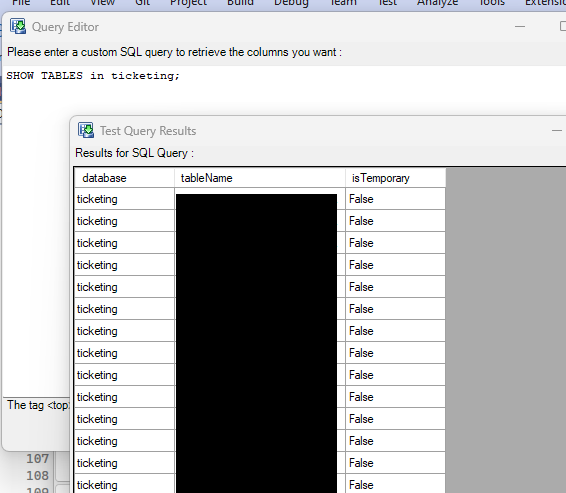
Task: Select the first ticketing database cell
Action: point(125,199)
